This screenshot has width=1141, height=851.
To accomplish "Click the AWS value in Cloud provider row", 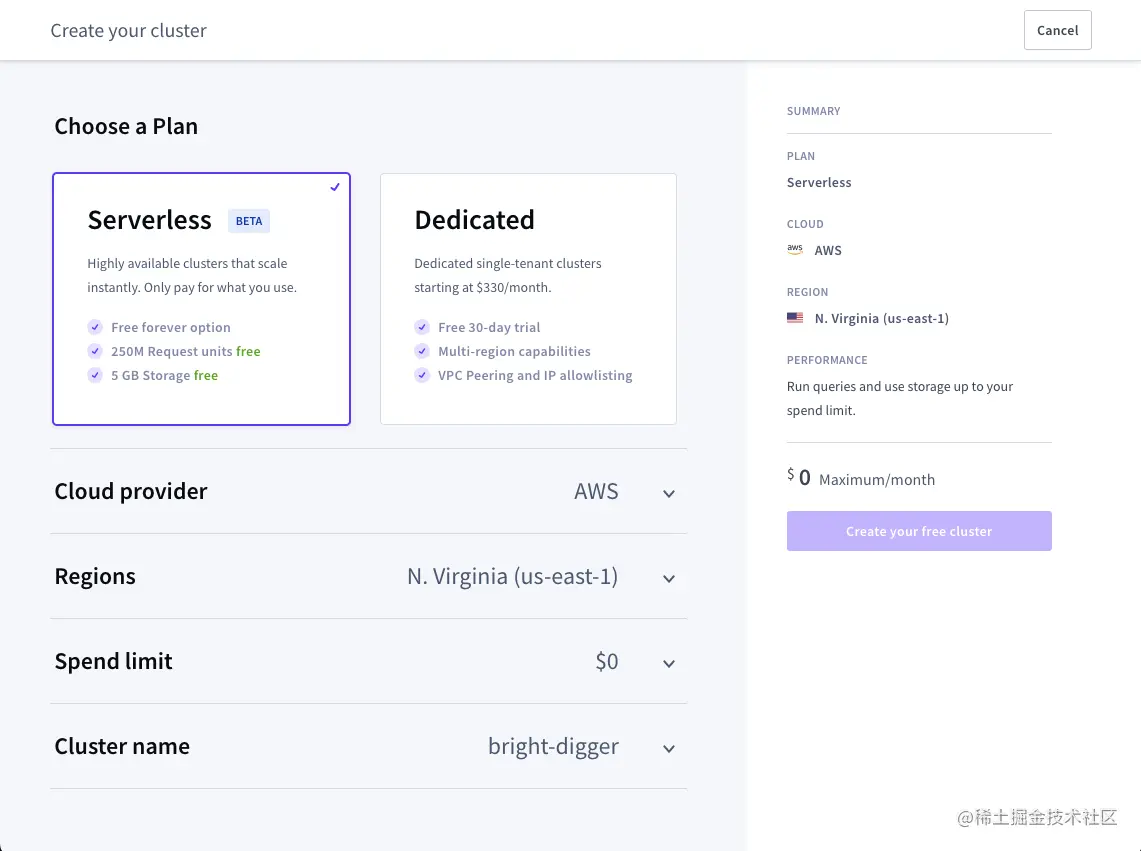I will (x=597, y=491).
